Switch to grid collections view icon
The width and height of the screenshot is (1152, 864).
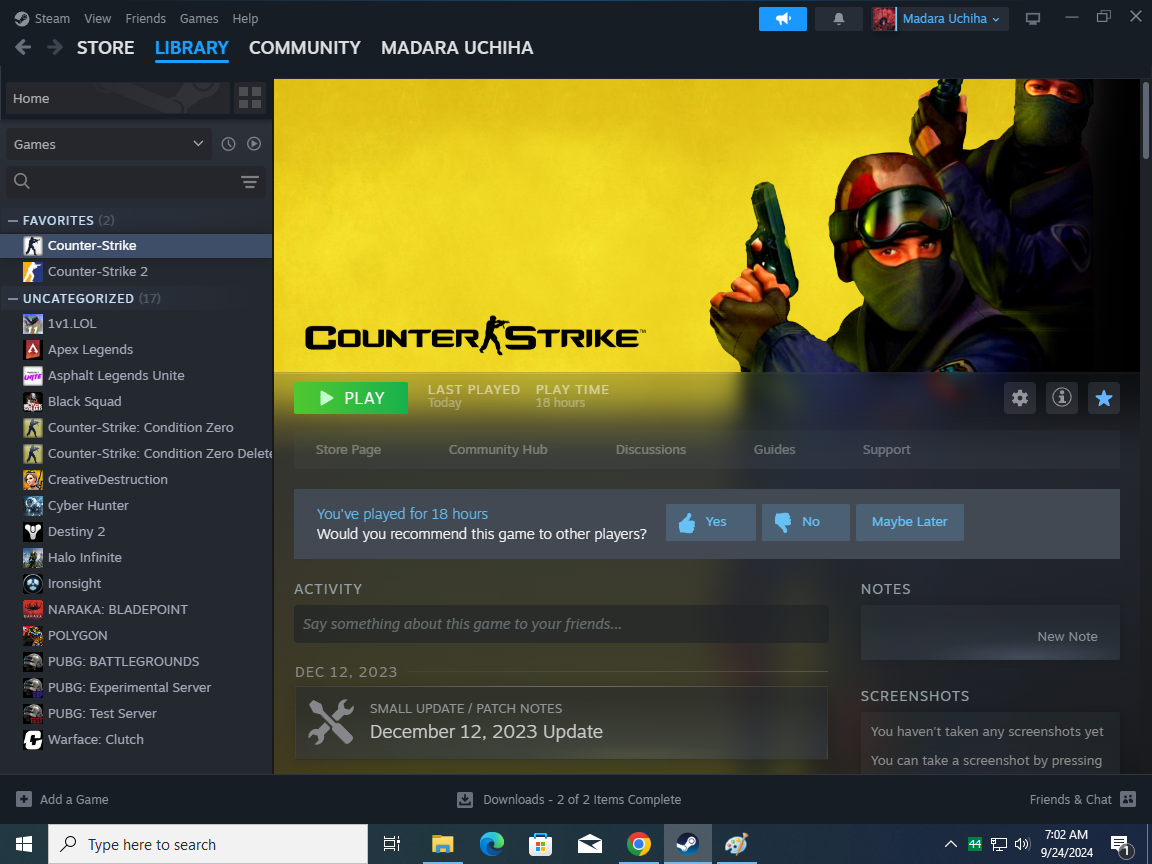250,98
